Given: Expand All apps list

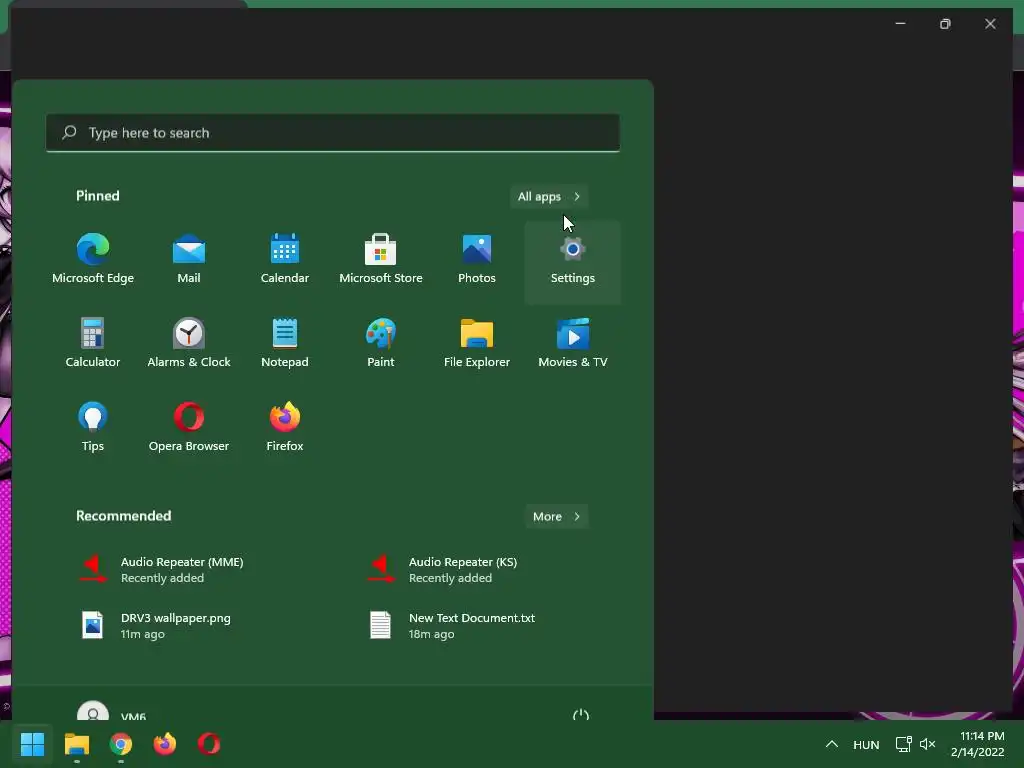Looking at the screenshot, I should pos(549,197).
